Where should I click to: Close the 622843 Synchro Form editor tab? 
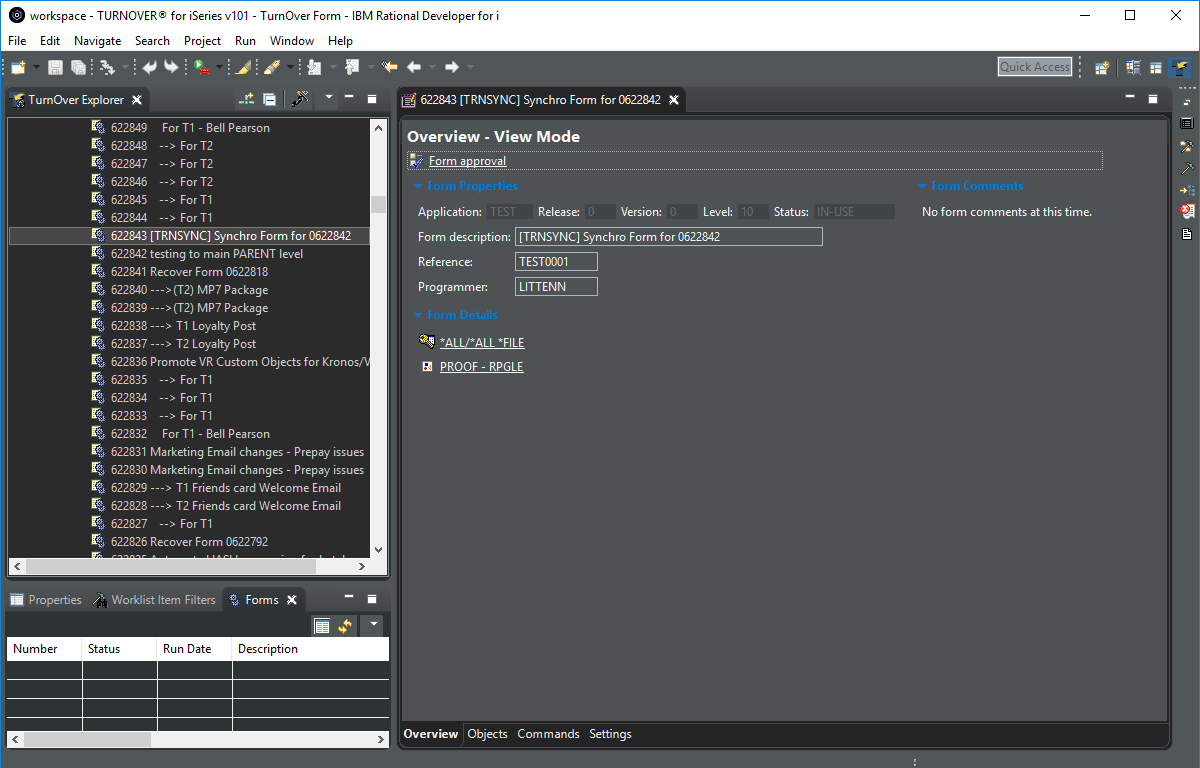674,100
